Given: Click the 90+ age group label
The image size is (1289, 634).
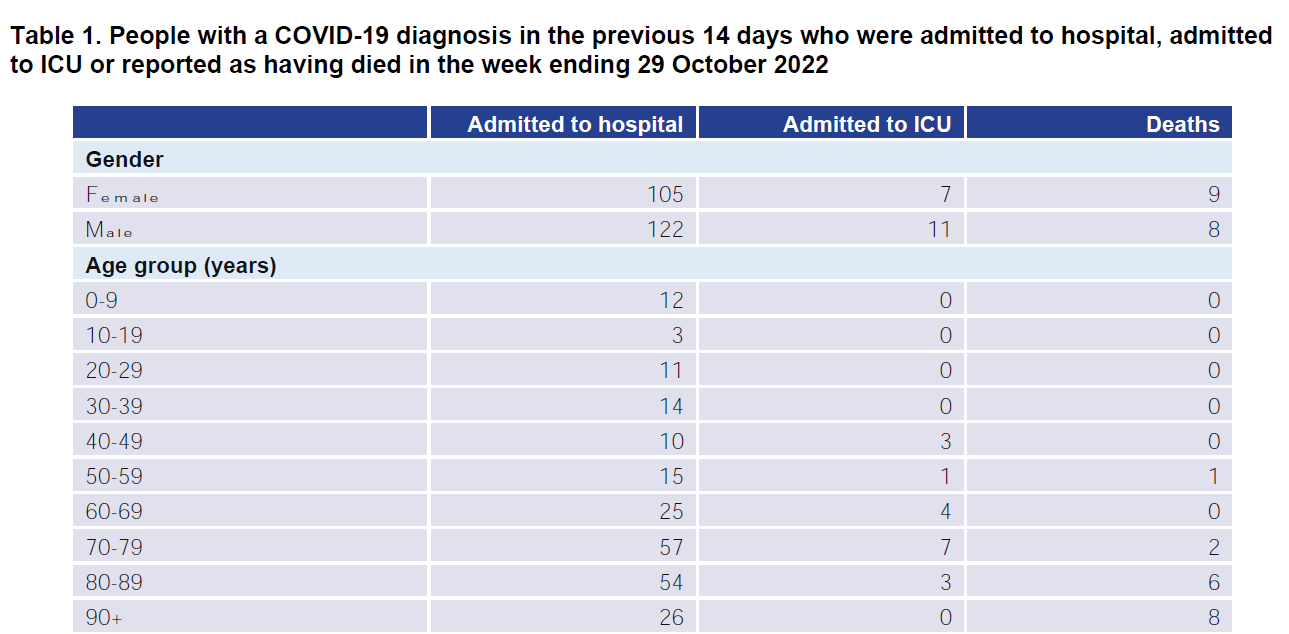Looking at the screenshot, I should point(104,618).
